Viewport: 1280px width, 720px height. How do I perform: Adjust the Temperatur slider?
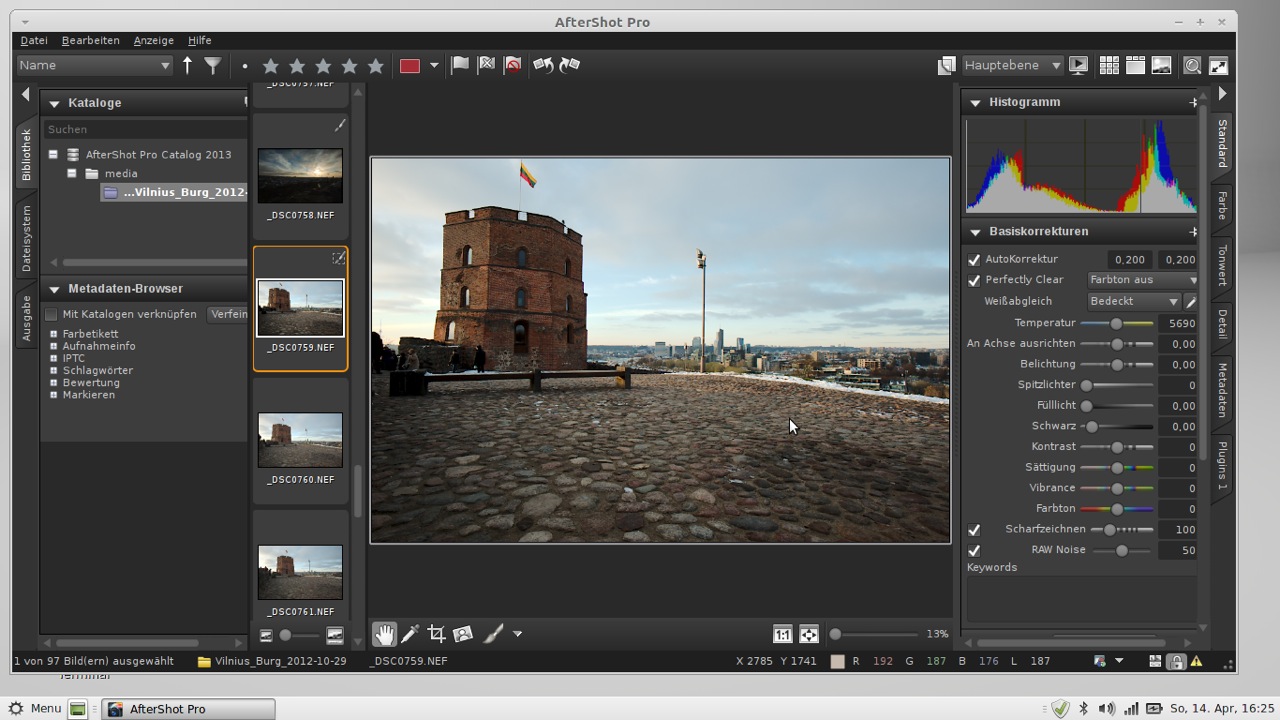click(1116, 323)
